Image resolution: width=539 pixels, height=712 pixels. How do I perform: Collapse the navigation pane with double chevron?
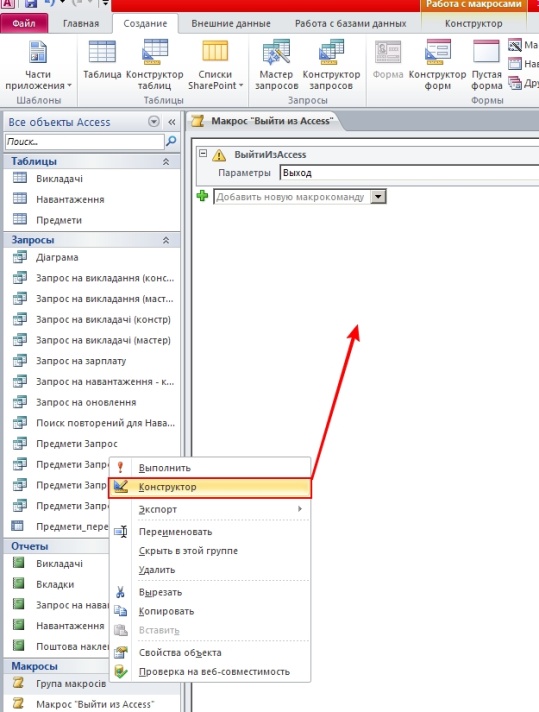coord(172,122)
